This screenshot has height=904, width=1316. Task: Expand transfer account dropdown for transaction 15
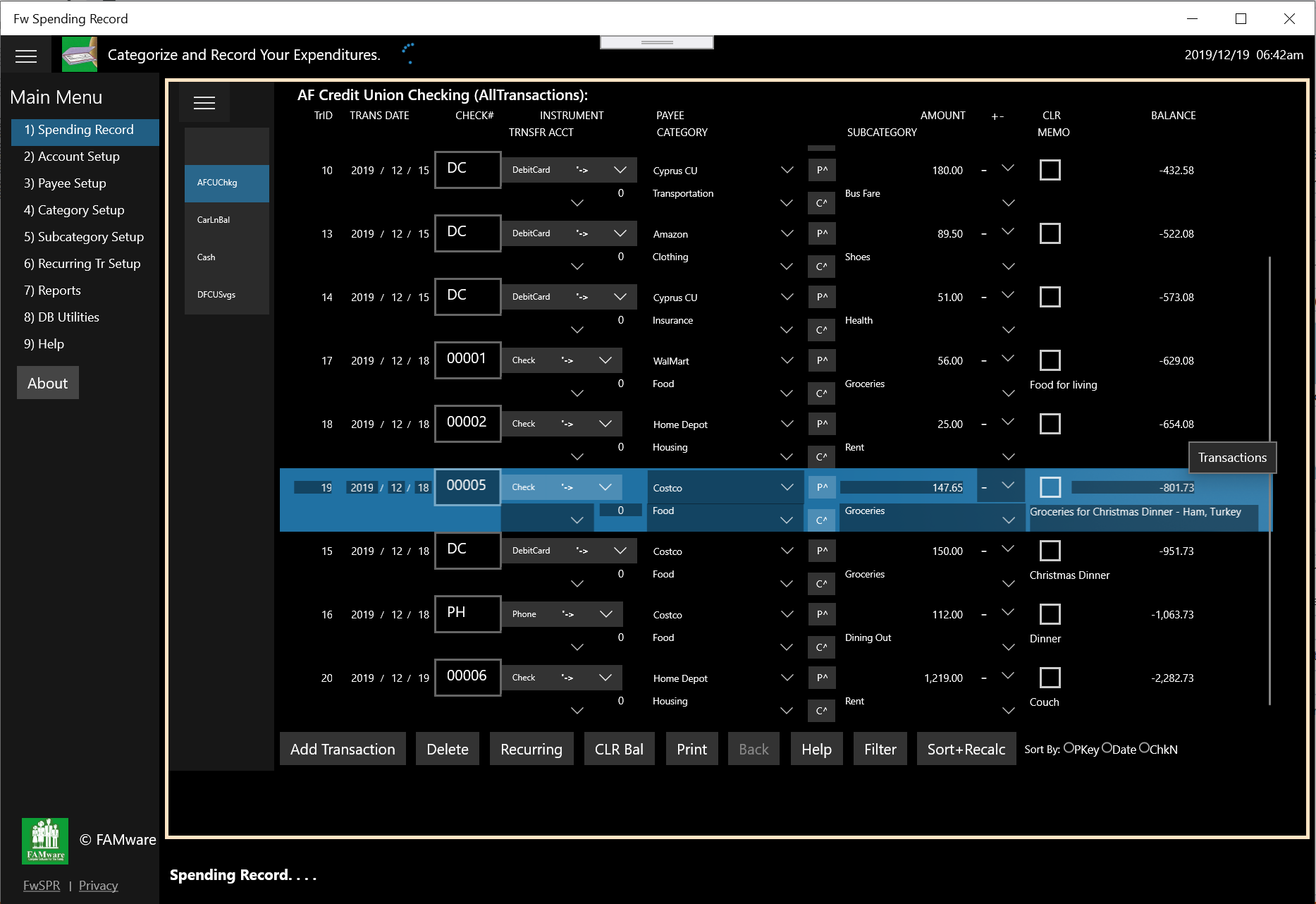coord(577,584)
